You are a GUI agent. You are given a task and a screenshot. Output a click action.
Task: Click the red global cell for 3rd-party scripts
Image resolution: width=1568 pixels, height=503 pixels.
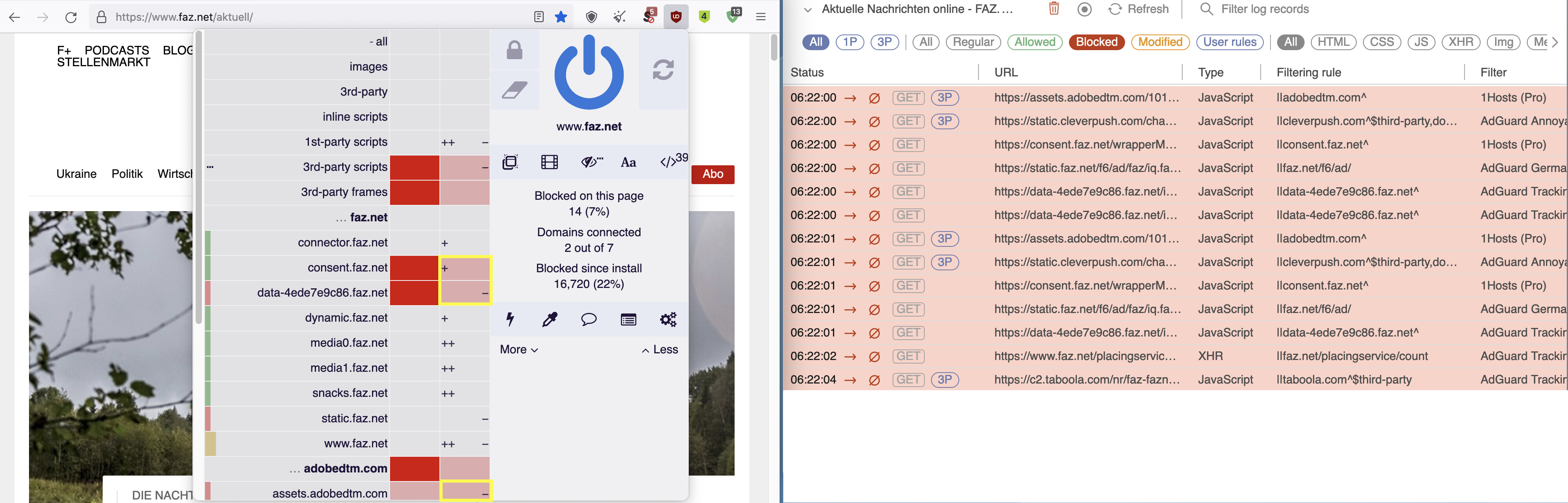point(414,167)
